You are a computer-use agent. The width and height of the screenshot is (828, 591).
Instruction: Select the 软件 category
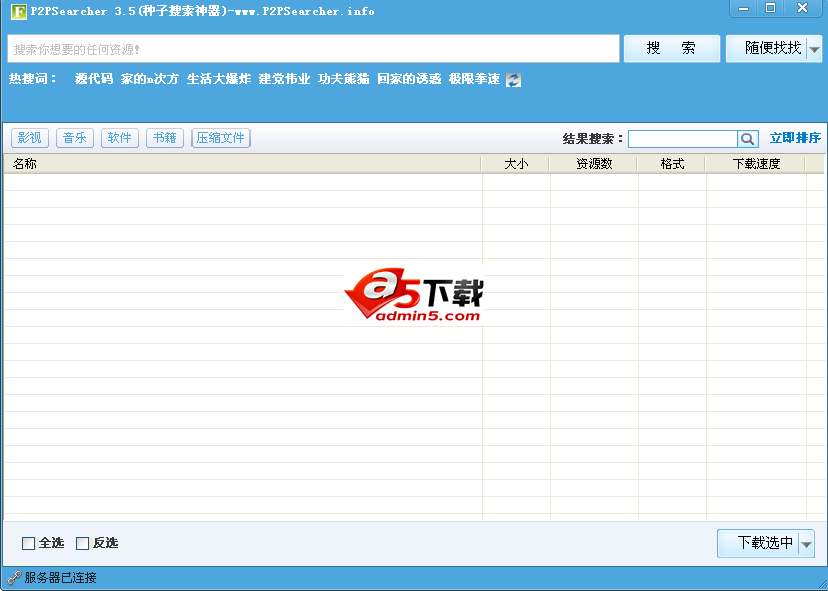tap(119, 138)
